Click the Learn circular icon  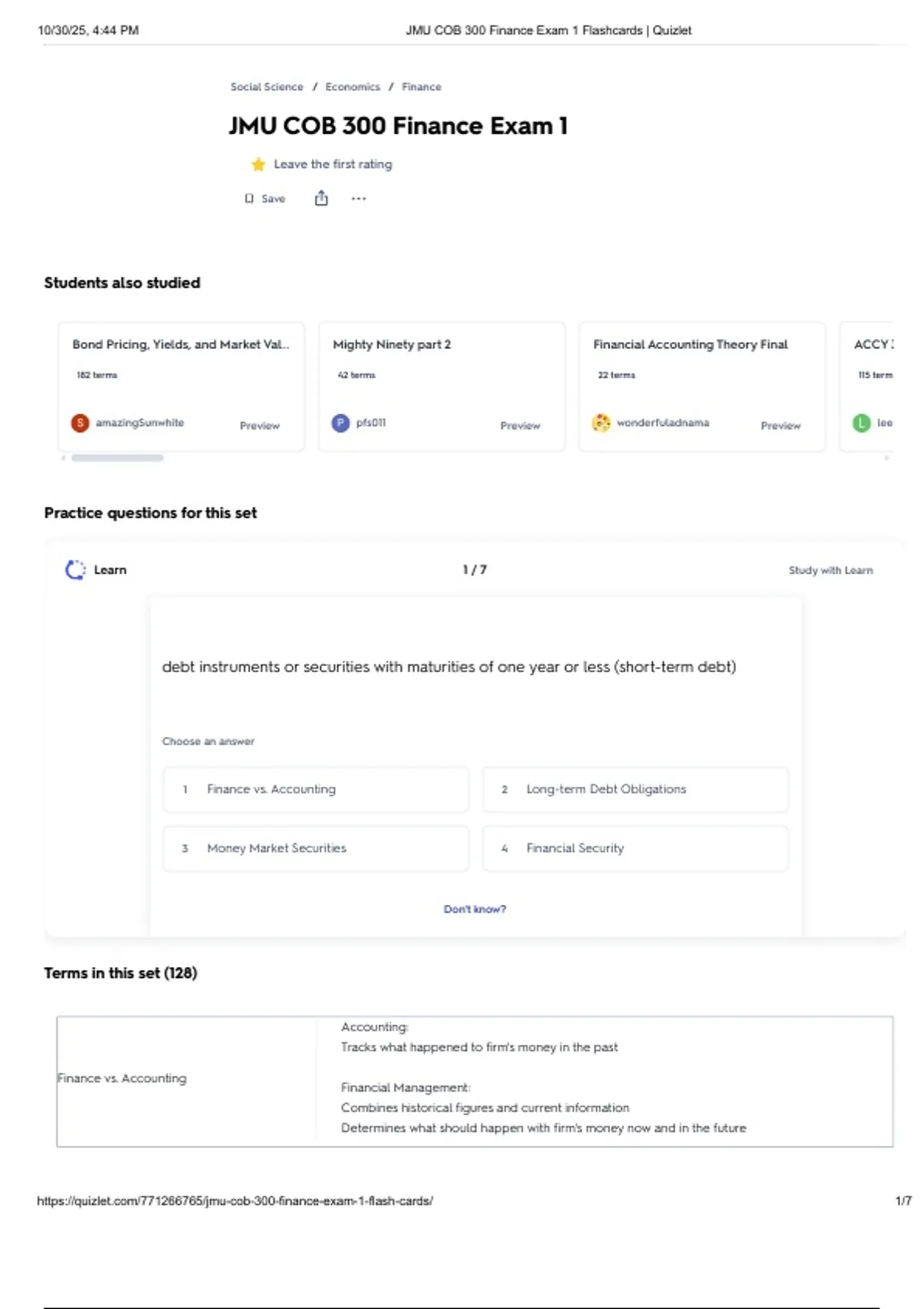click(x=75, y=570)
